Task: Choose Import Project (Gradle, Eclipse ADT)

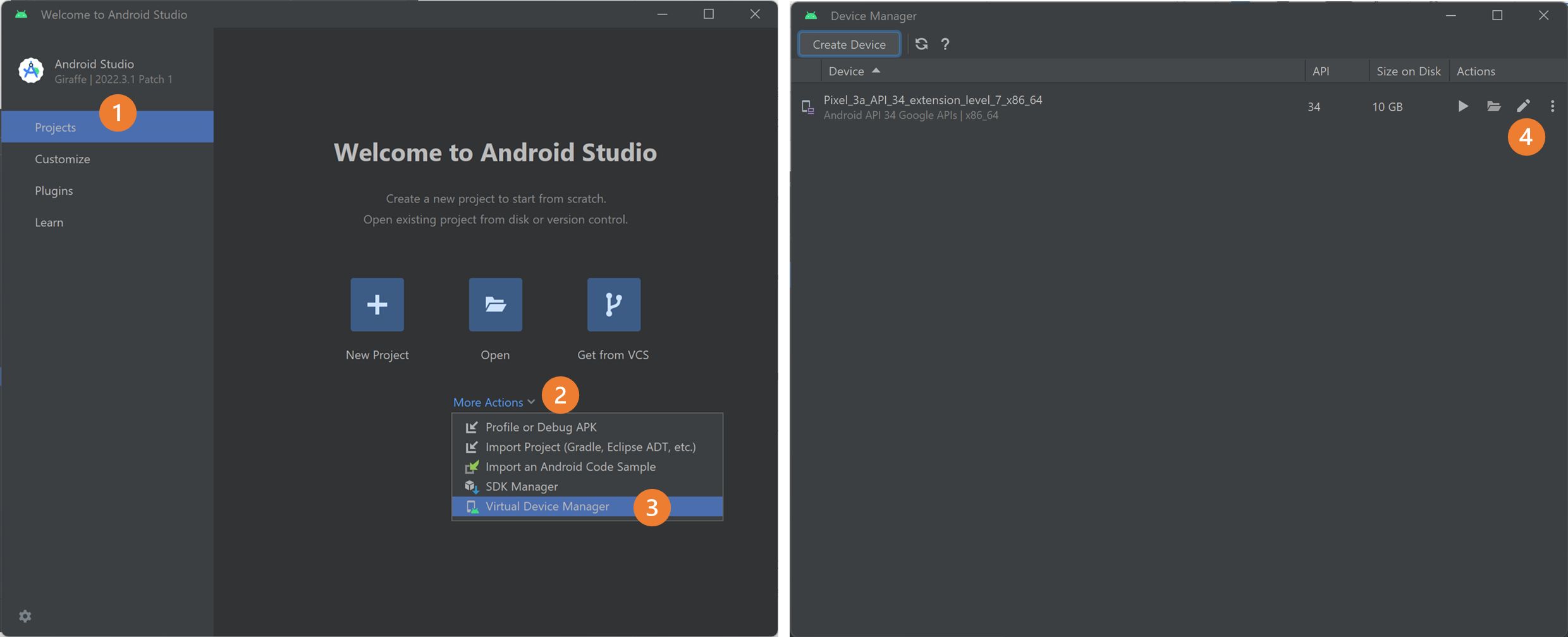Action: 587,447
